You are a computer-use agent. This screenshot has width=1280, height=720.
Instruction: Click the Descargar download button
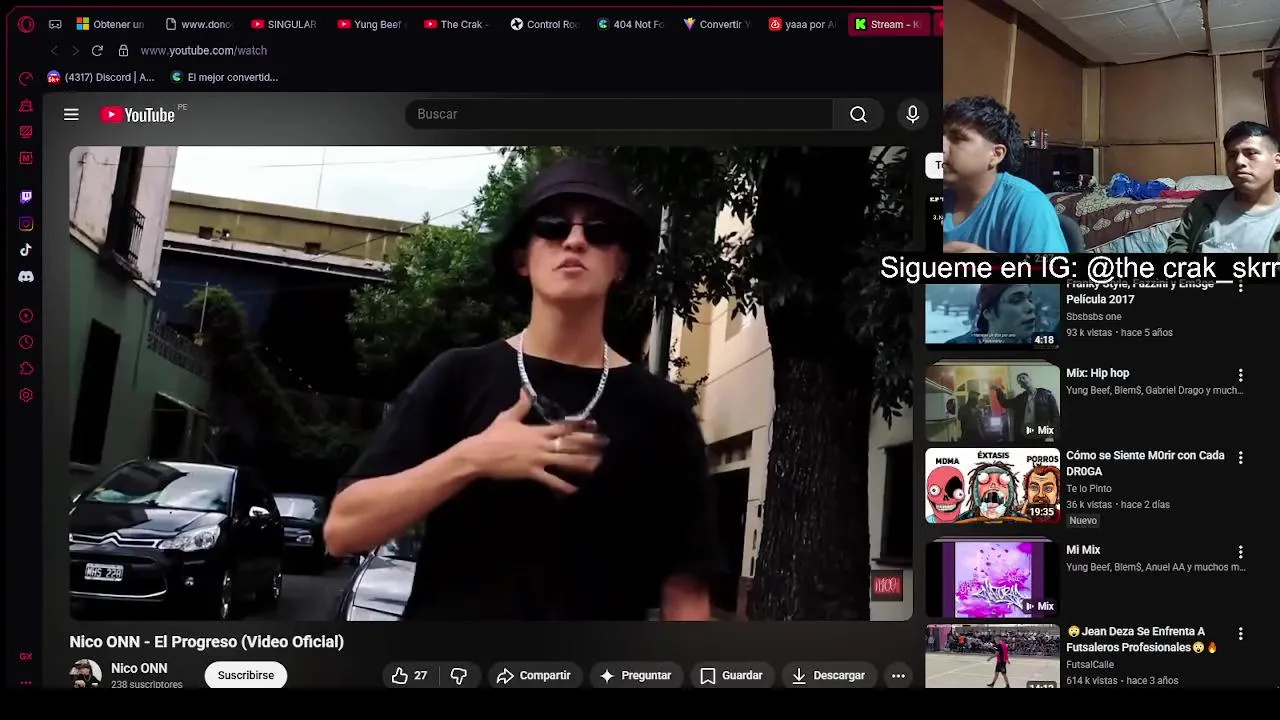[828, 676]
